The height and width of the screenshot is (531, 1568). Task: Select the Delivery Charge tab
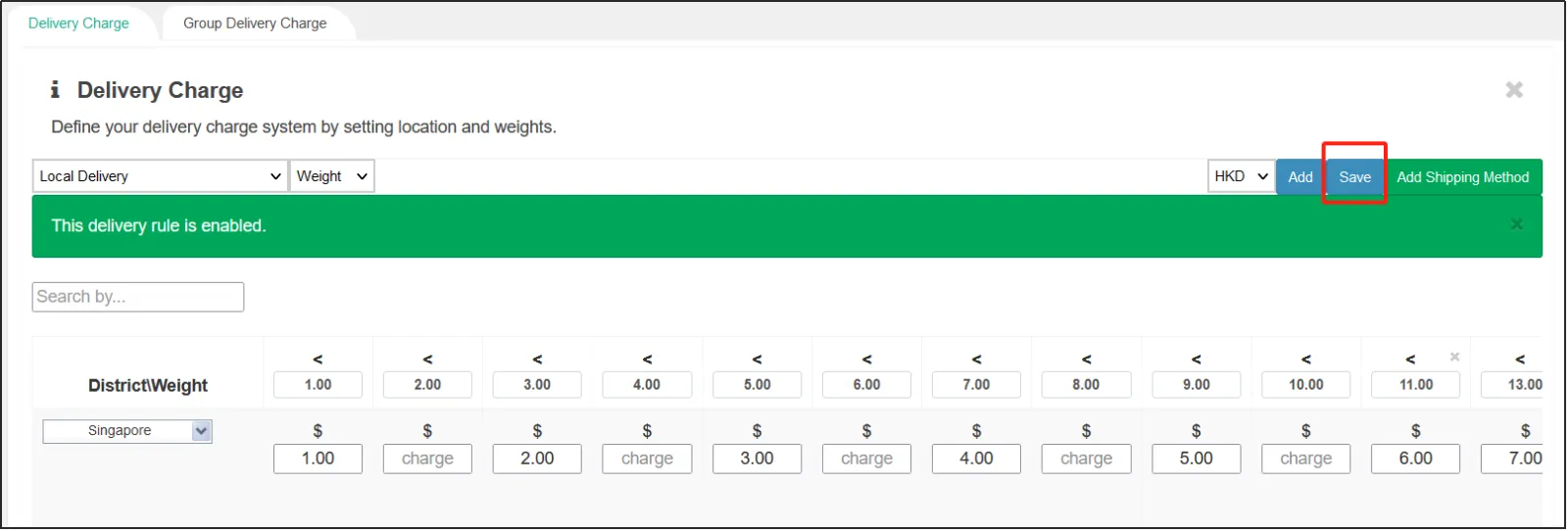point(78,24)
